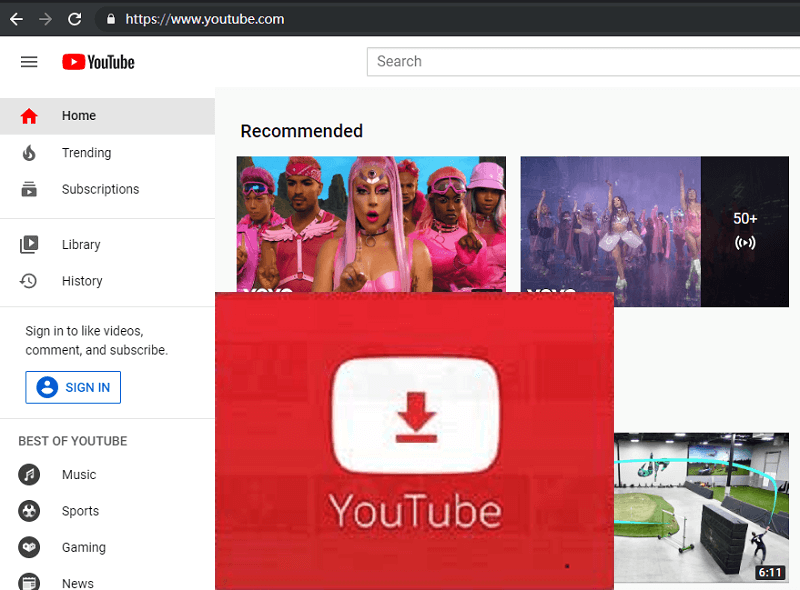Click the Recommended heading
The image size is (800, 590).
point(302,131)
